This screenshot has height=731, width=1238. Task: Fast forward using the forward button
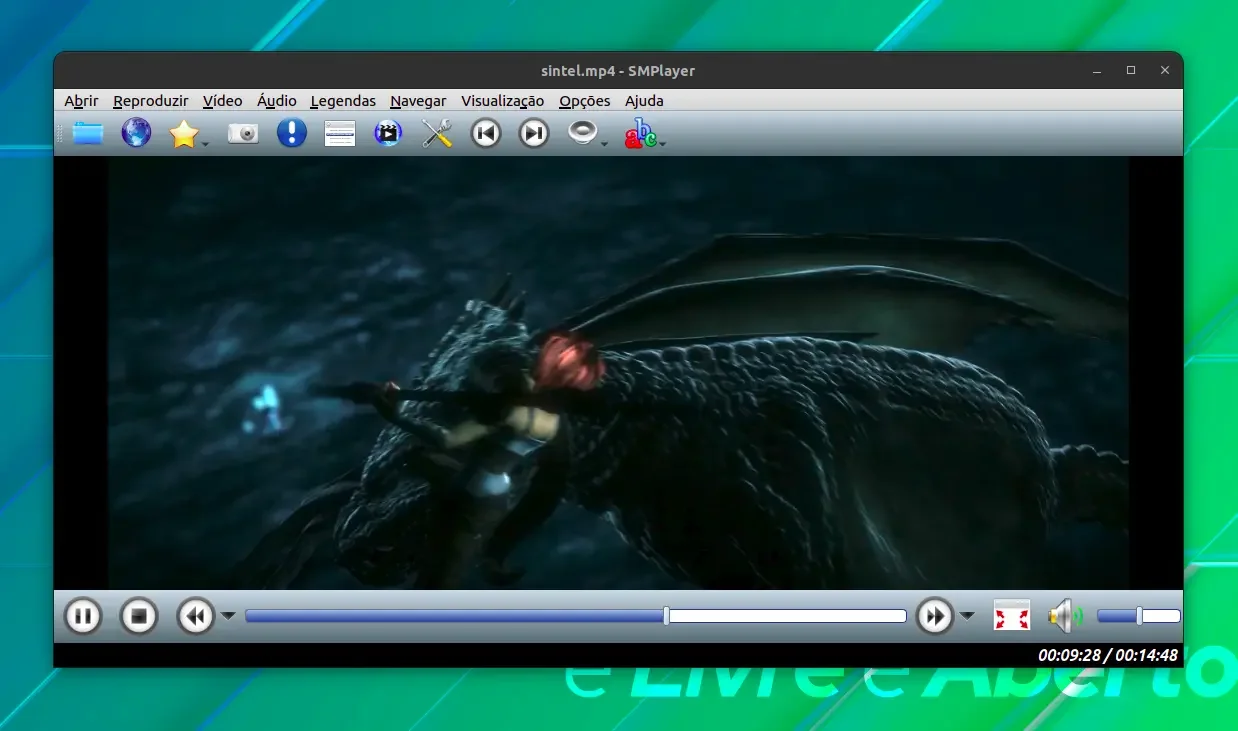pos(935,616)
